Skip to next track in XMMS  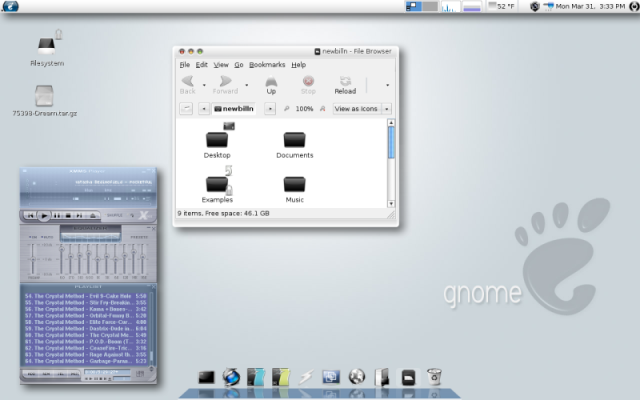click(x=80, y=216)
